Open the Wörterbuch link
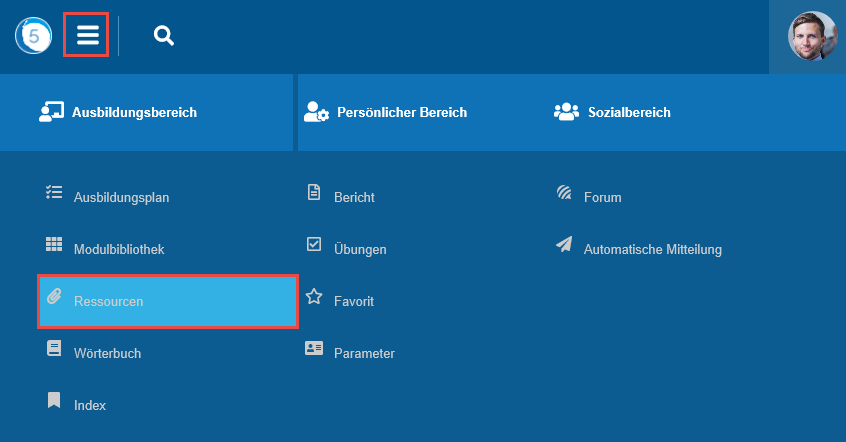The width and height of the screenshot is (846, 442). (107, 353)
